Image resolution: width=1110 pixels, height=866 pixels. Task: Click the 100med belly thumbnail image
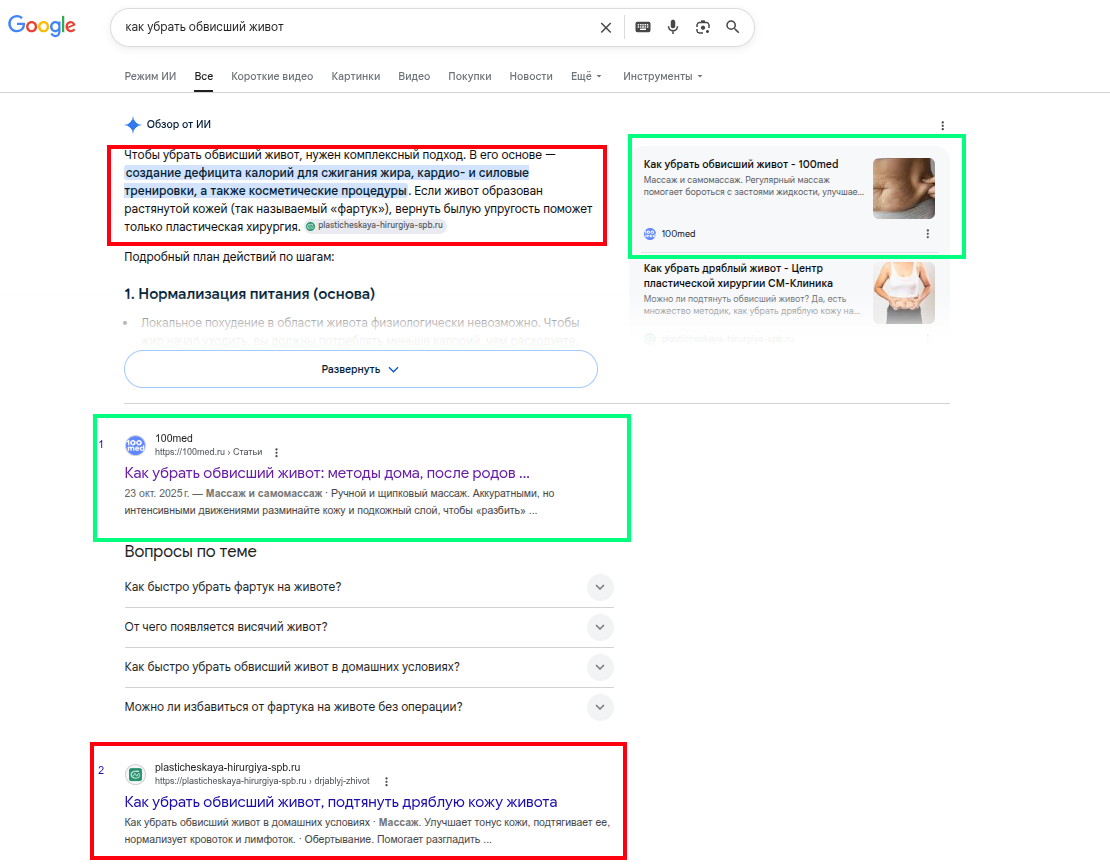click(x=903, y=188)
